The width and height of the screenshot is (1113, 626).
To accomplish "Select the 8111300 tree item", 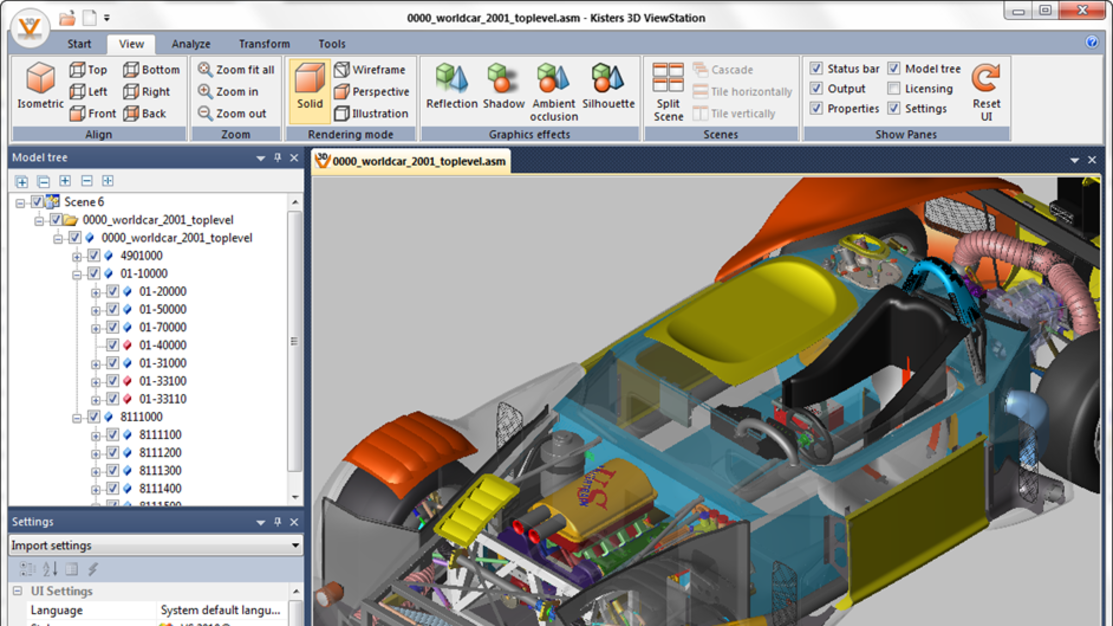I will click(160, 471).
